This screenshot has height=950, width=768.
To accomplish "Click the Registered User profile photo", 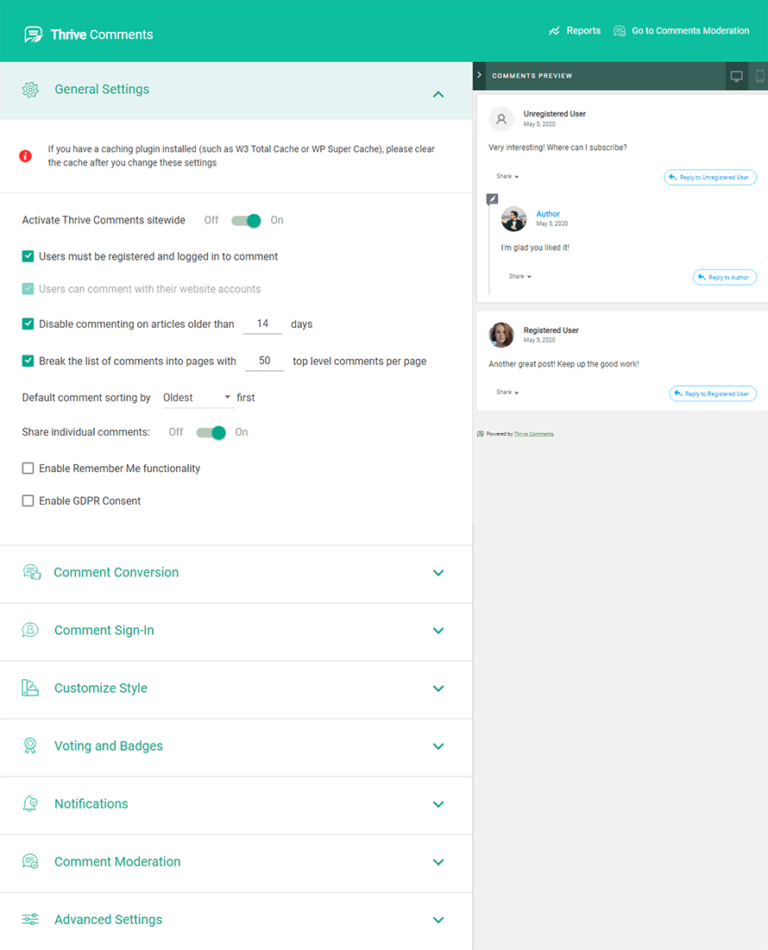I will pyautogui.click(x=502, y=335).
